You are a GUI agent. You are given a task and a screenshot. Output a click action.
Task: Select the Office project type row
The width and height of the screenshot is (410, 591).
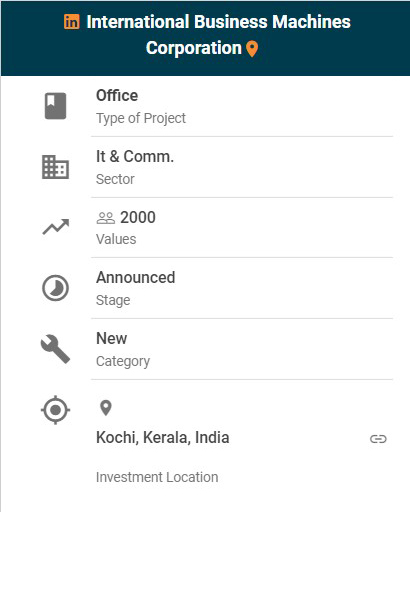click(242, 106)
